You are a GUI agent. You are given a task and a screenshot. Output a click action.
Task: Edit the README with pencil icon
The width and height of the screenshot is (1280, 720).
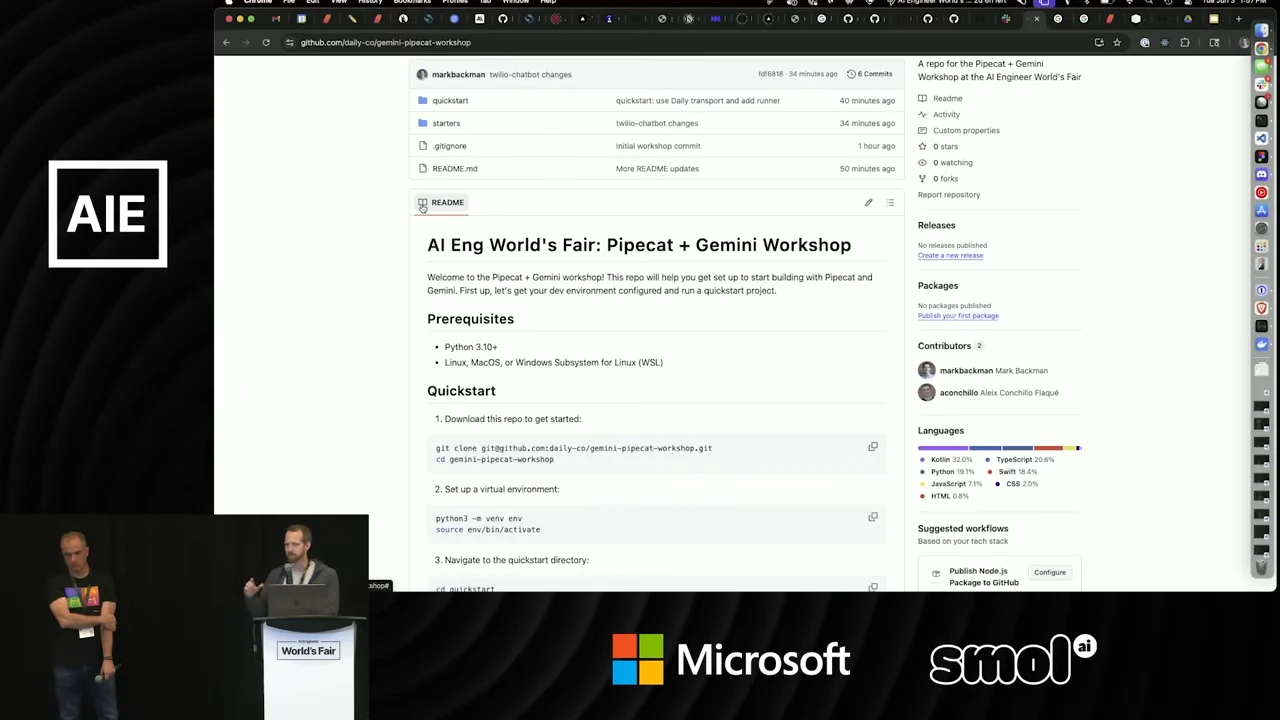pos(868,203)
